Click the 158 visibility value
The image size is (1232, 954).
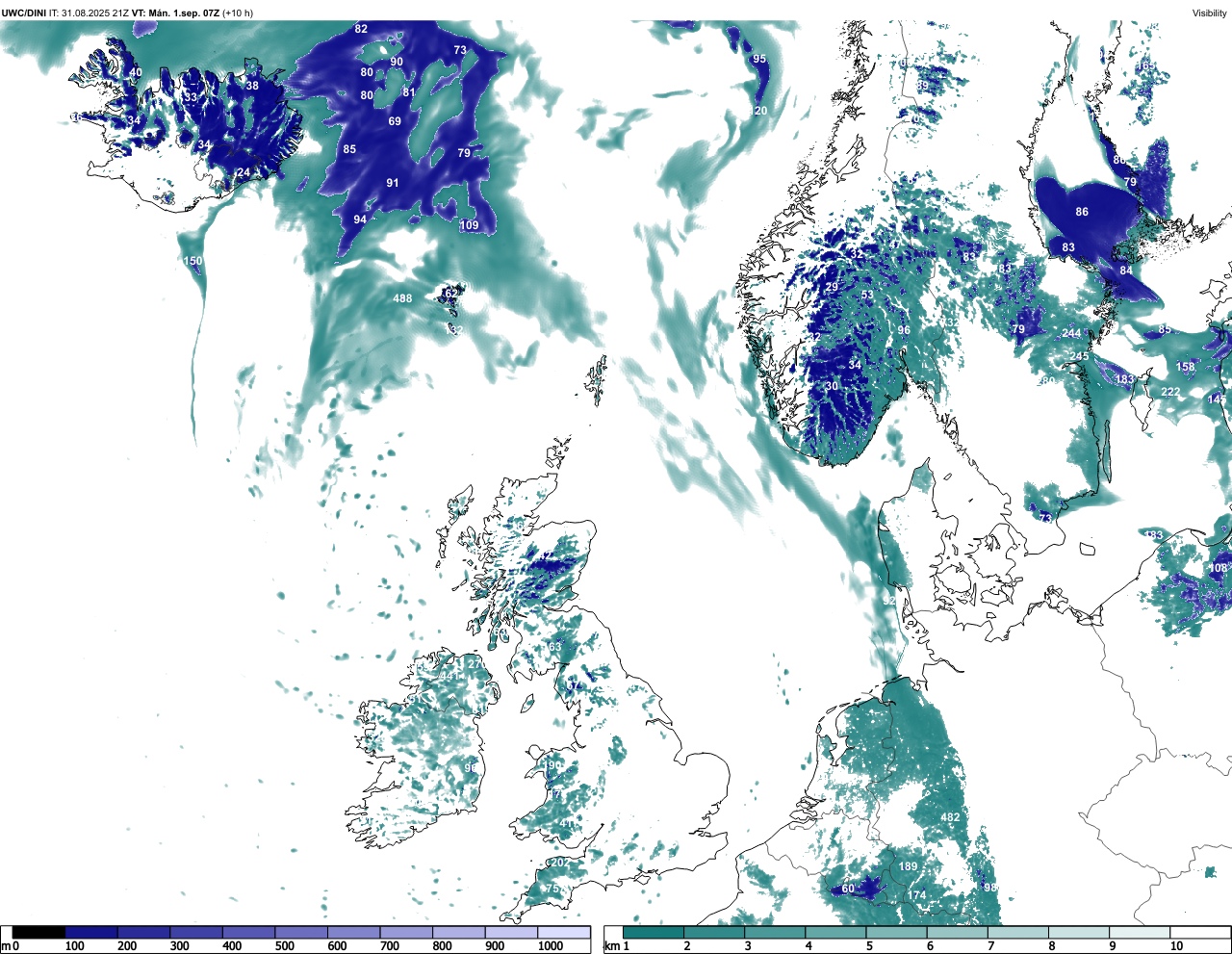pos(1186,367)
